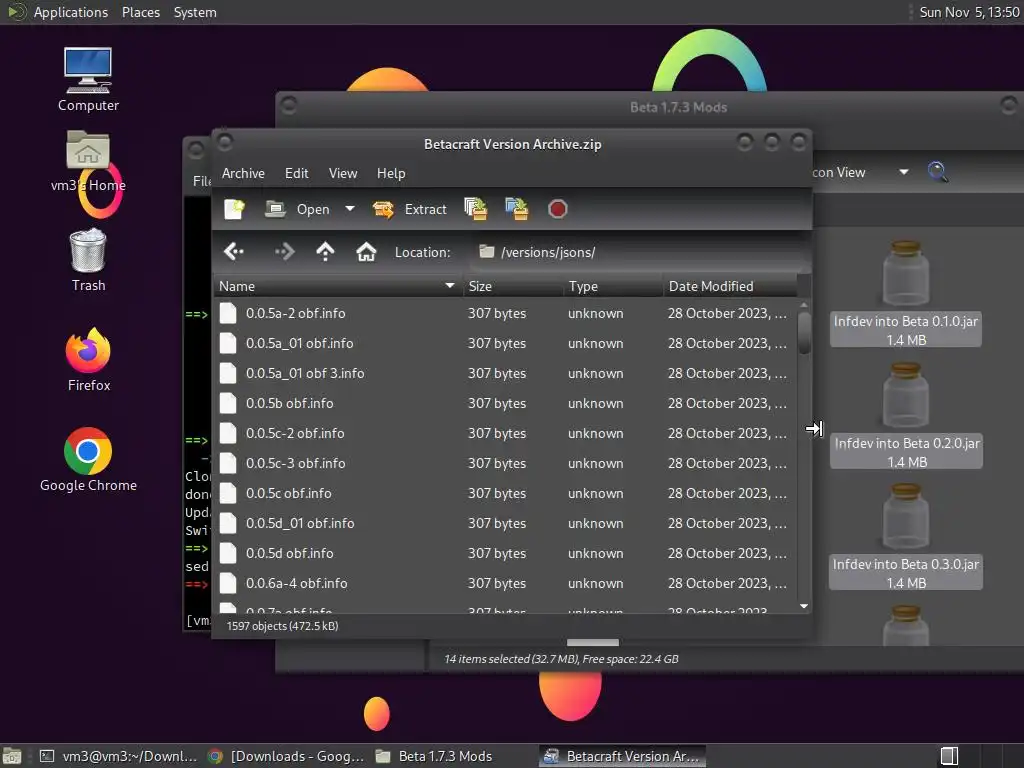This screenshot has height=768, width=1024.
Task: Sort by the Name column header
Action: tap(338, 286)
